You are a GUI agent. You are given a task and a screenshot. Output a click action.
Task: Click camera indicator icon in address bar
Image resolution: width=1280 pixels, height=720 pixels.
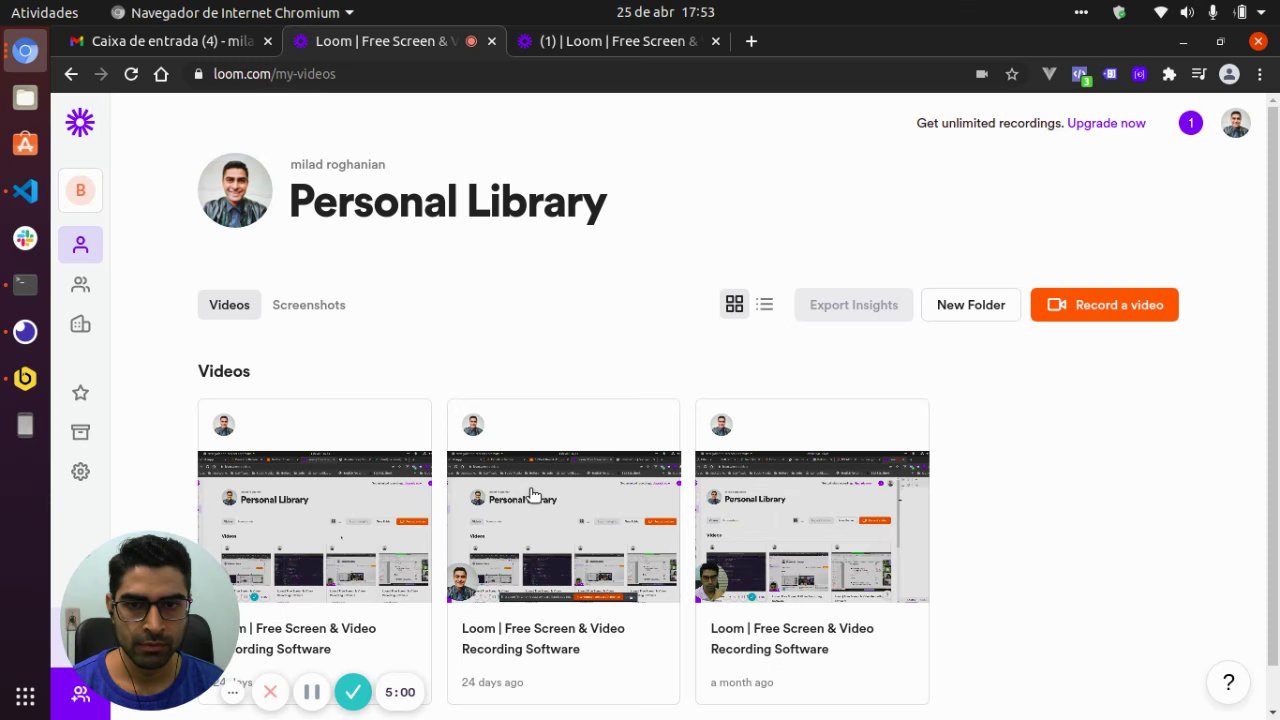point(982,74)
